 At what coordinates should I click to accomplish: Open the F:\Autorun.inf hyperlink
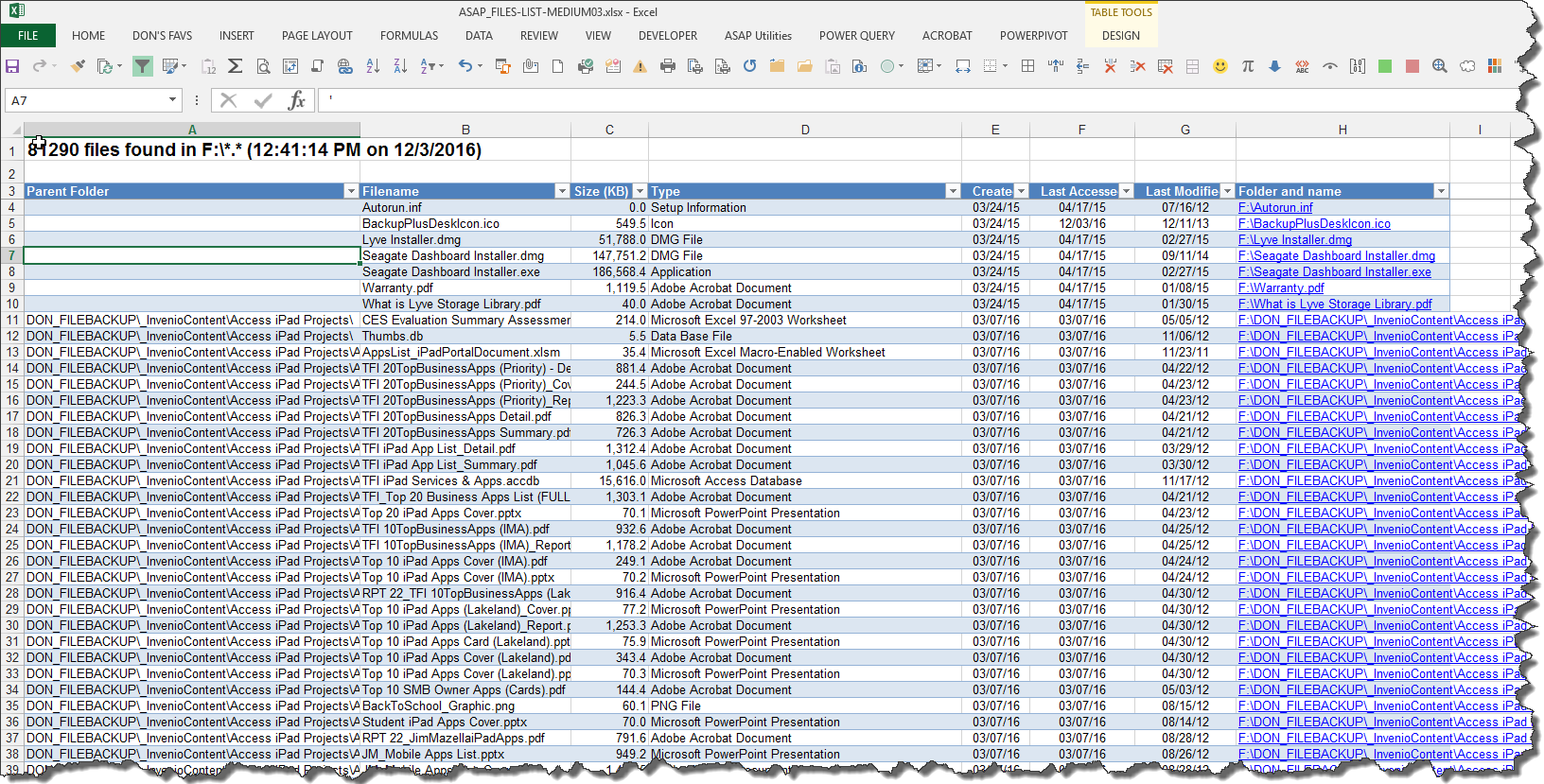click(1275, 208)
